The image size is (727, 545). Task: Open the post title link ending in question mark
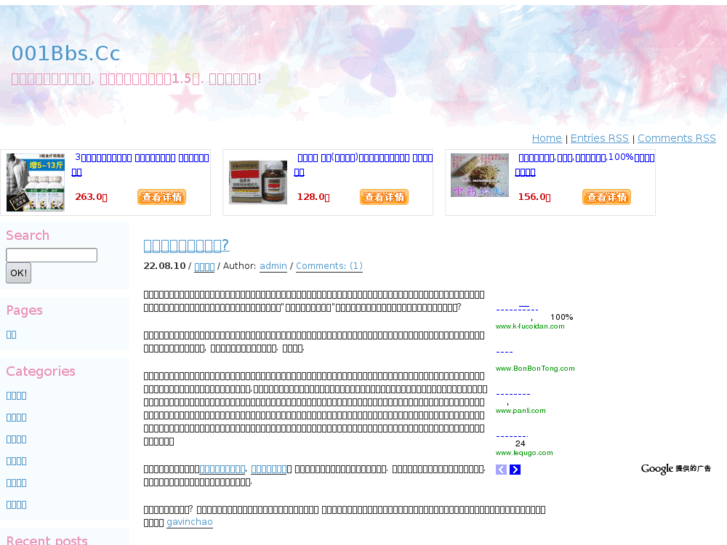[x=186, y=245]
